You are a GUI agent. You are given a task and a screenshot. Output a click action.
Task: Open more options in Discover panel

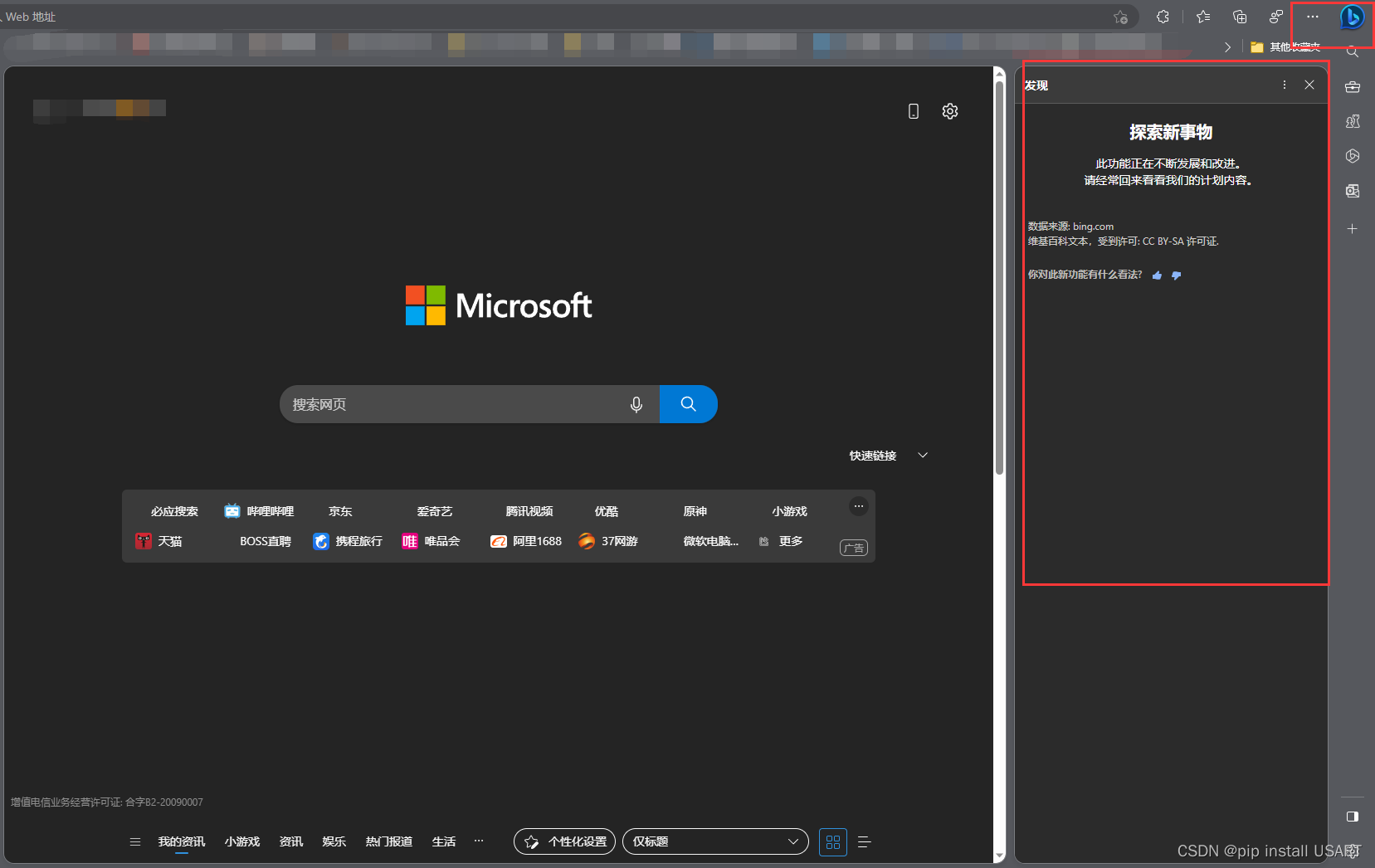[x=1285, y=85]
